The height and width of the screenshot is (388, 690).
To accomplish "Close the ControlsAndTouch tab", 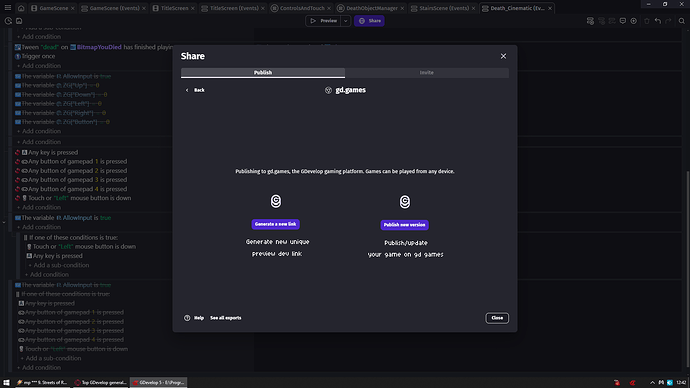I will 329,8.
